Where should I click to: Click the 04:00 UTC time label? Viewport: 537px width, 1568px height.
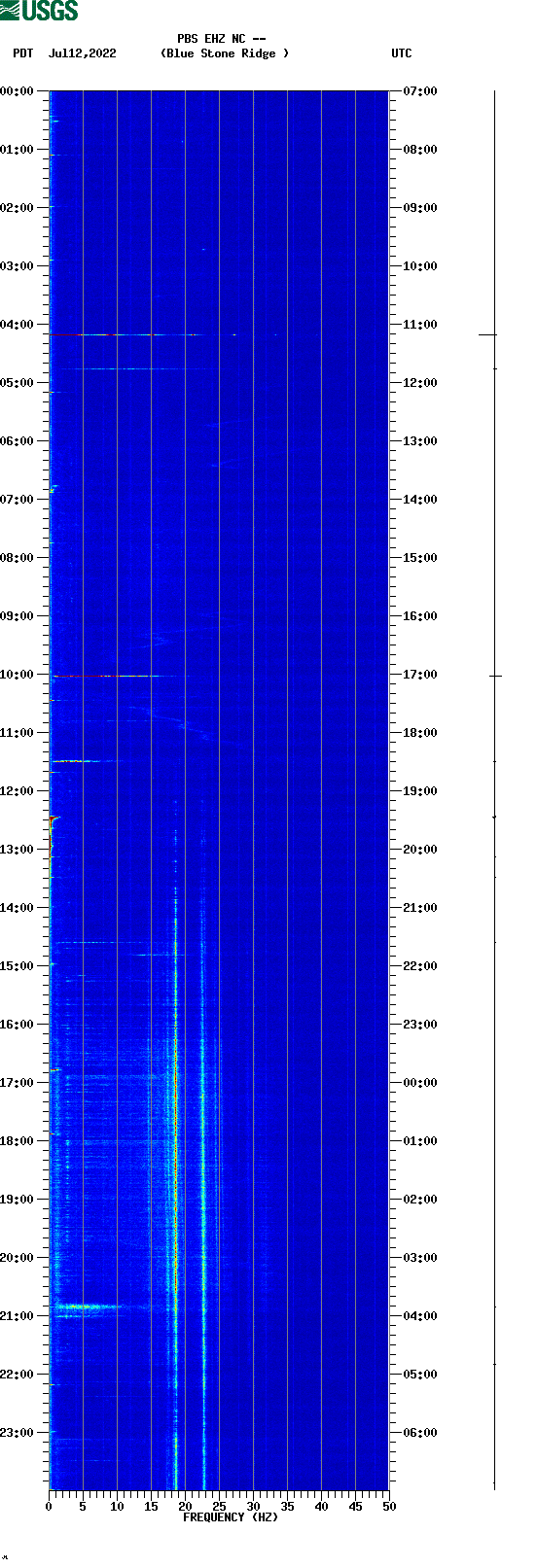coord(420,1316)
